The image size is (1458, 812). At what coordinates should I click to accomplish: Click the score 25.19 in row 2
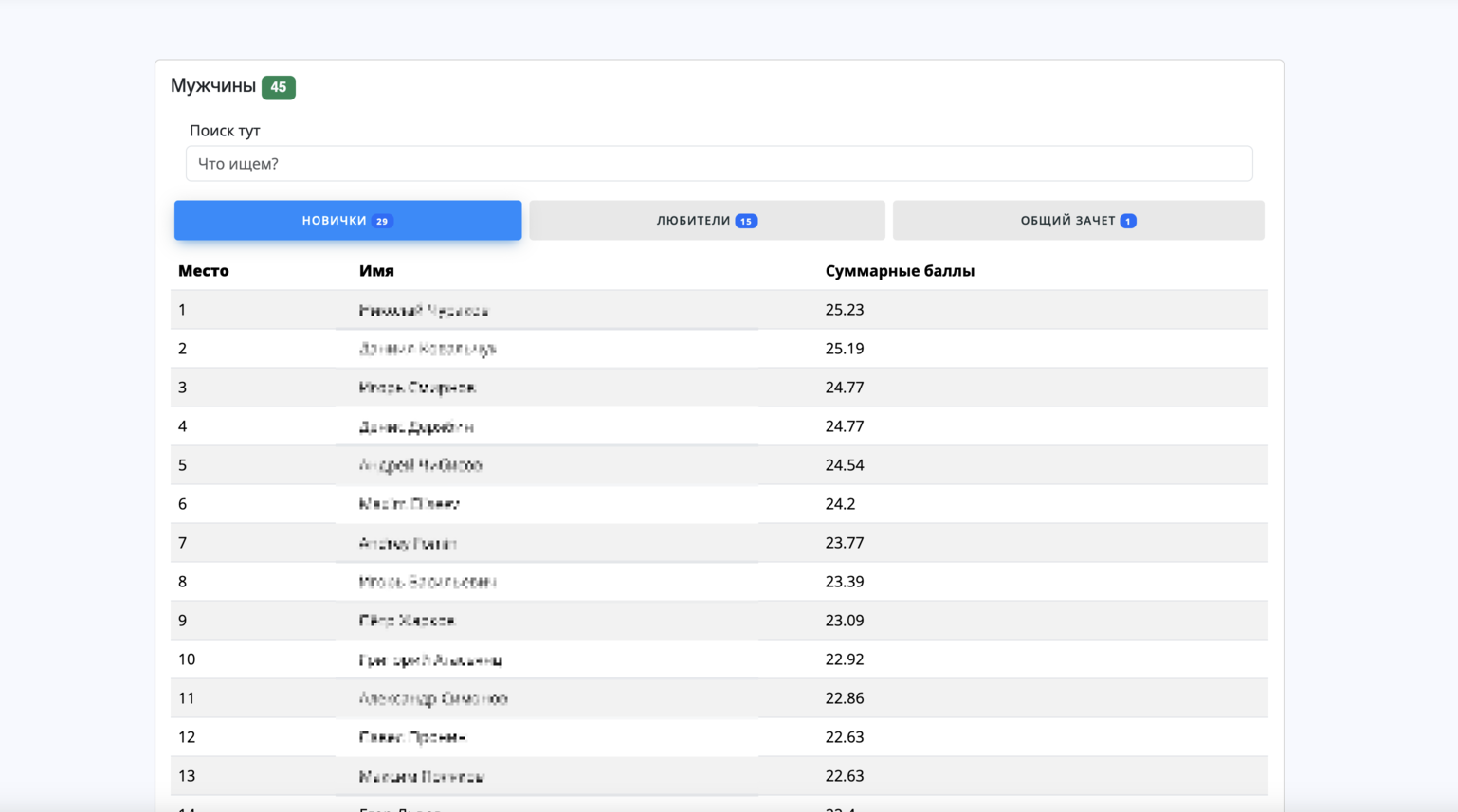click(845, 349)
